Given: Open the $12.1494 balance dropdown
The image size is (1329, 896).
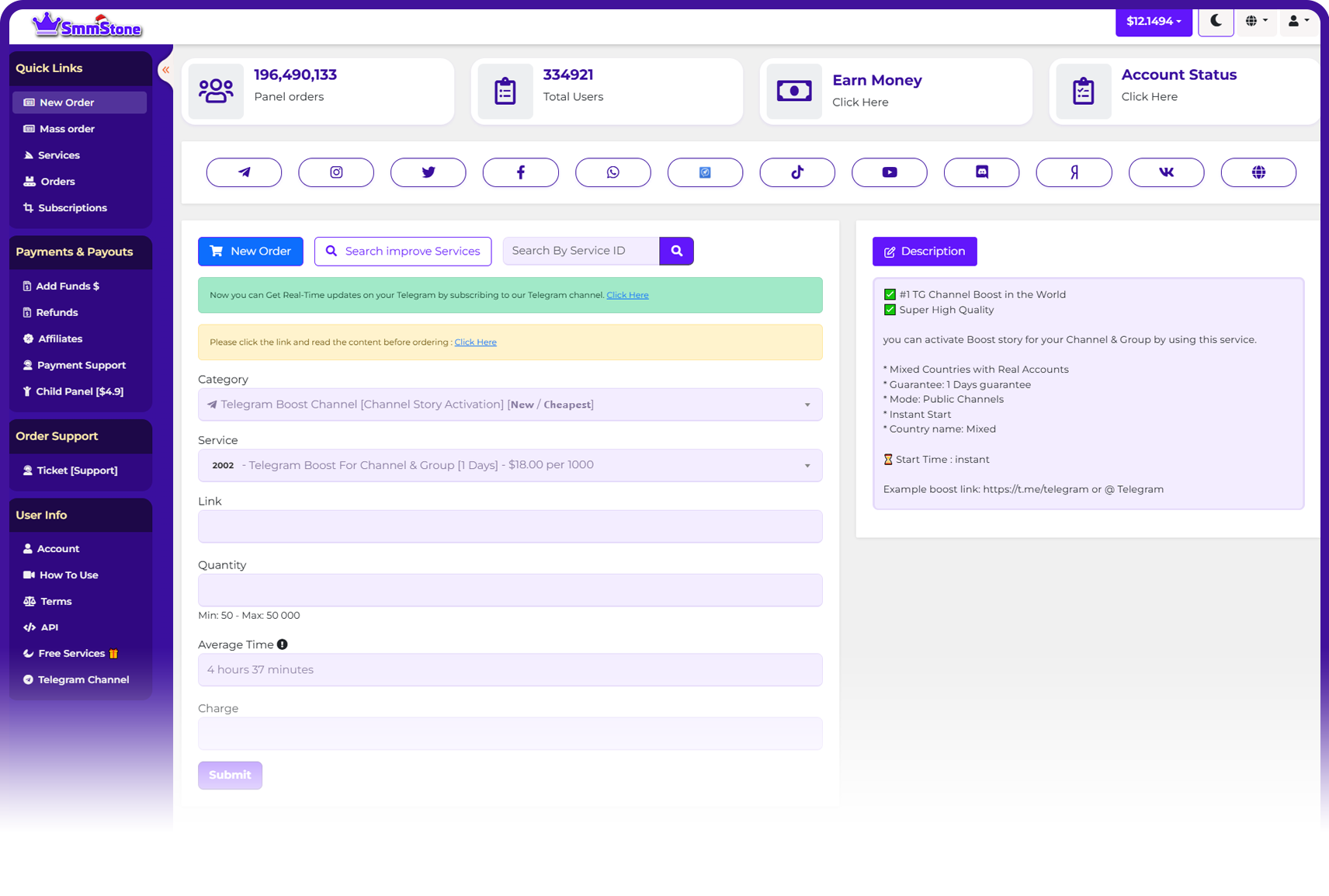Looking at the screenshot, I should point(1153,21).
